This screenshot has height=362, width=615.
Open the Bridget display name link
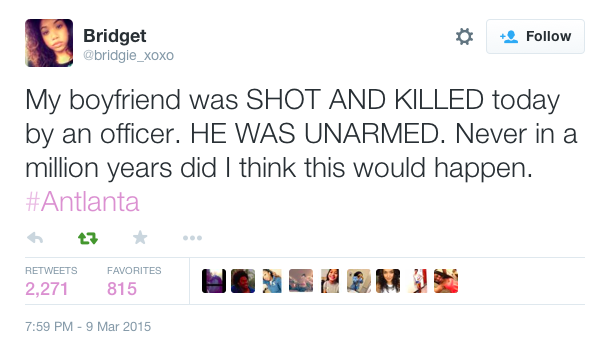(115, 36)
